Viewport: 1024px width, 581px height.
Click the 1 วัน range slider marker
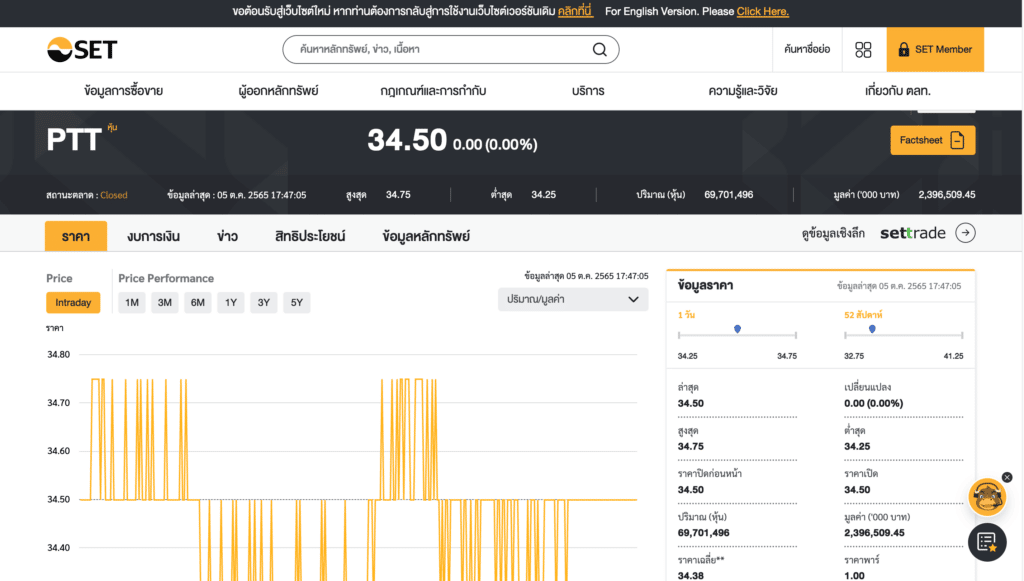(737, 329)
